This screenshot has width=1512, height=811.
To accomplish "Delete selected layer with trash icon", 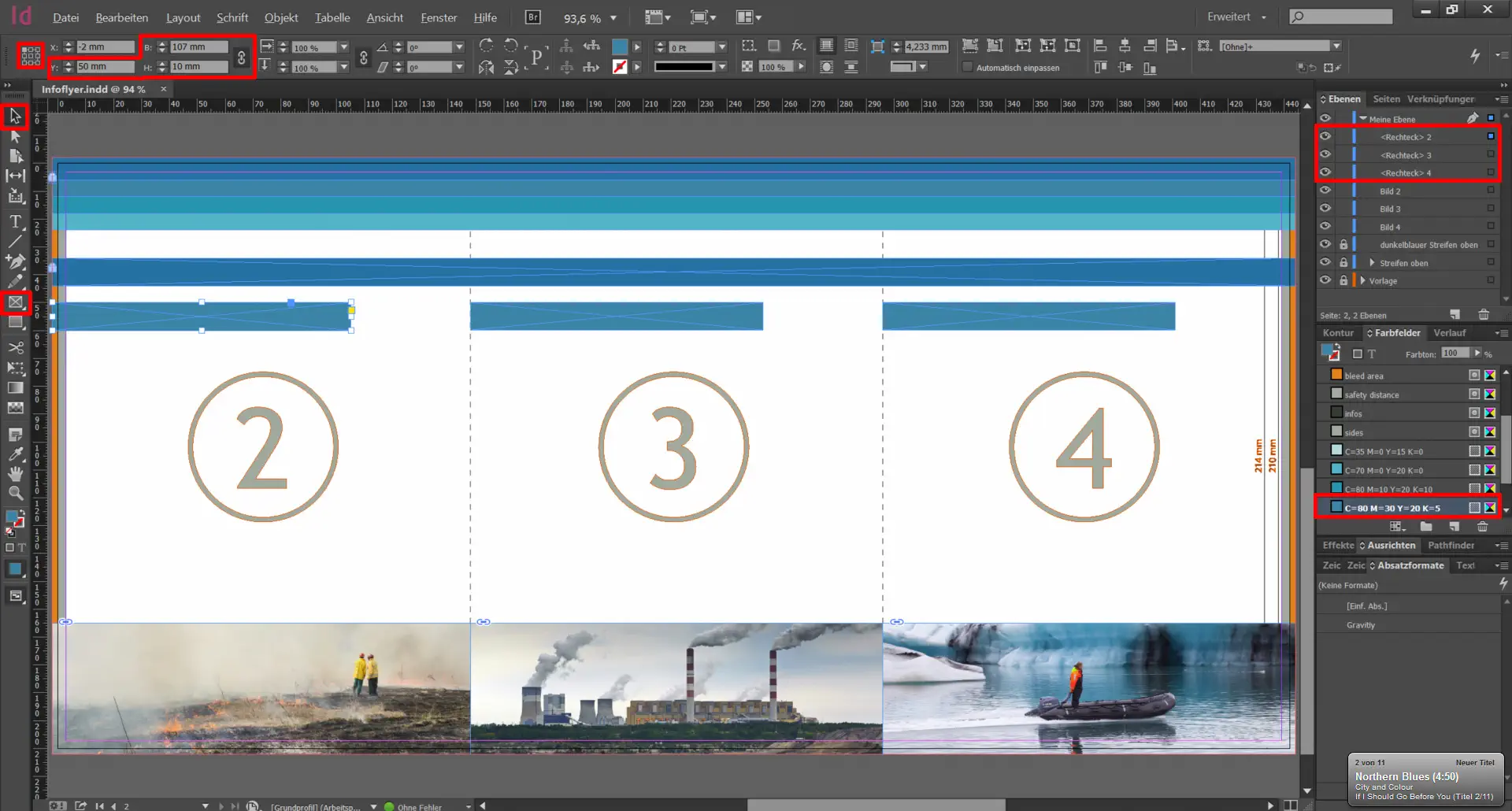I will pos(1484,315).
